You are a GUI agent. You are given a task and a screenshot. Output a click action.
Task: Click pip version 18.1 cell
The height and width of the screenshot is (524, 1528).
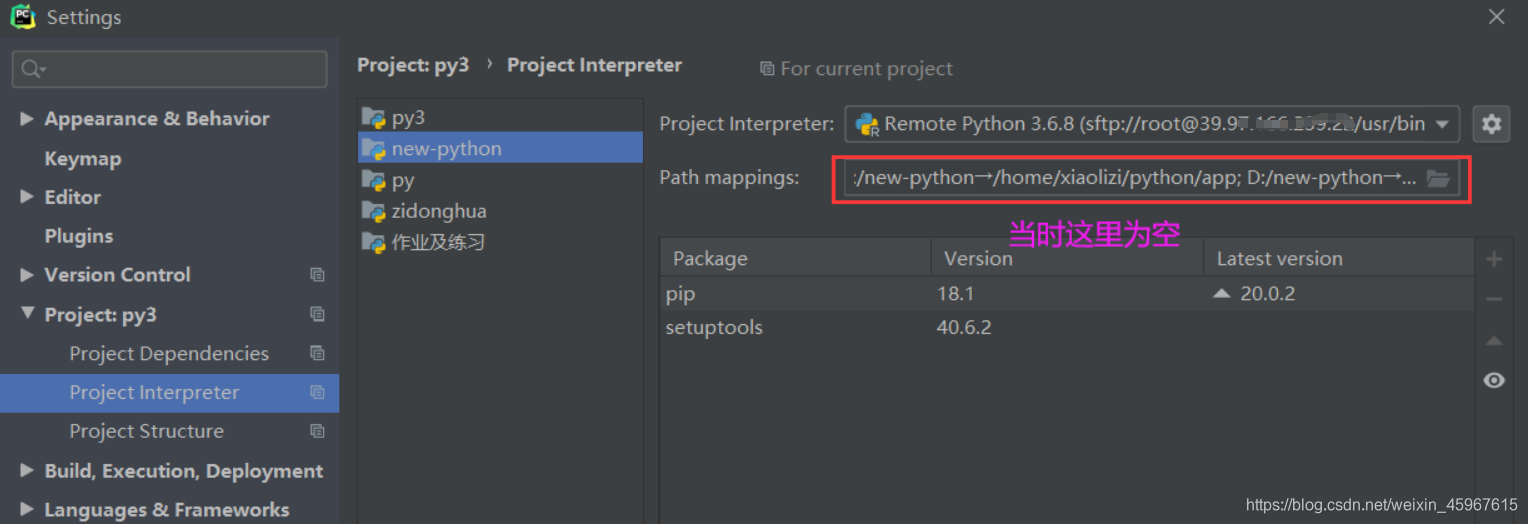pos(955,294)
